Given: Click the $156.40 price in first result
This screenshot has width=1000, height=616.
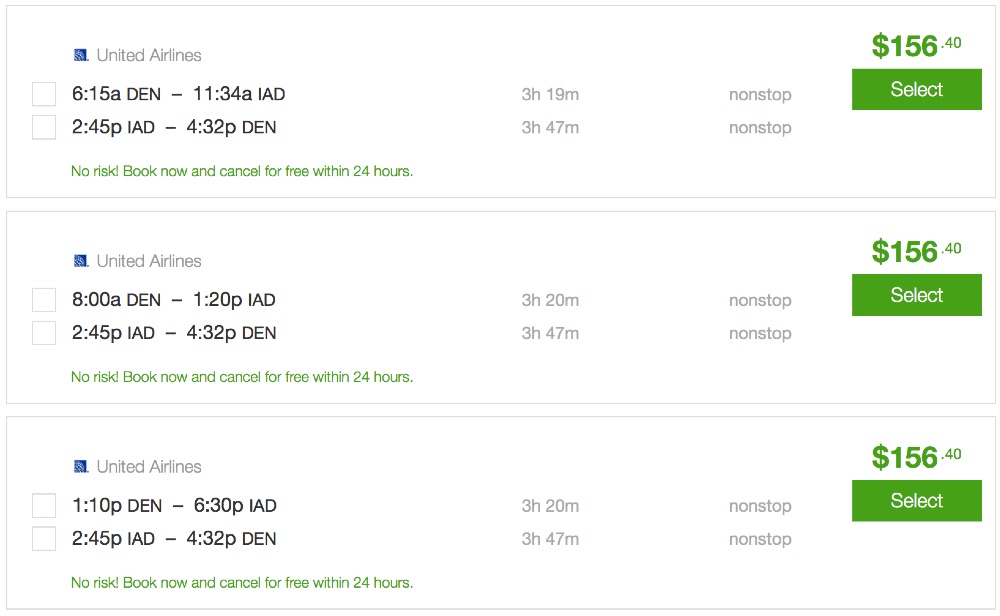Looking at the screenshot, I should pos(915,45).
